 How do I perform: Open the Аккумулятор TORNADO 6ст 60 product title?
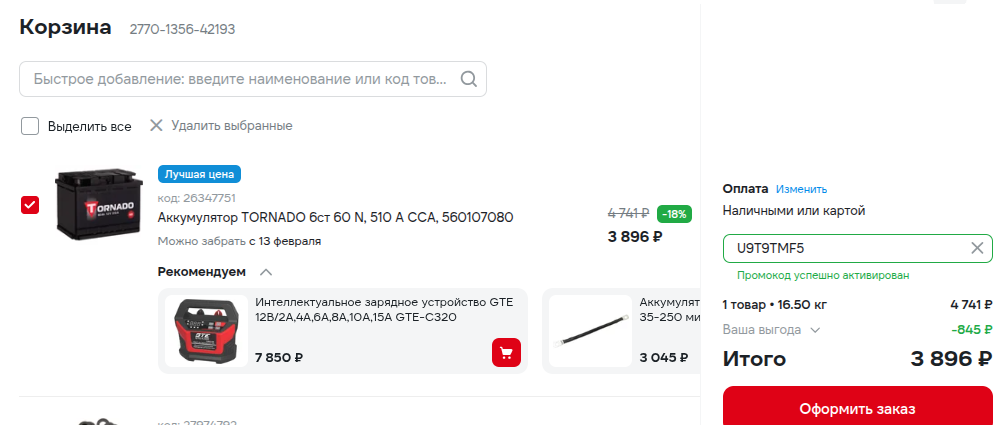pyautogui.click(x=335, y=217)
